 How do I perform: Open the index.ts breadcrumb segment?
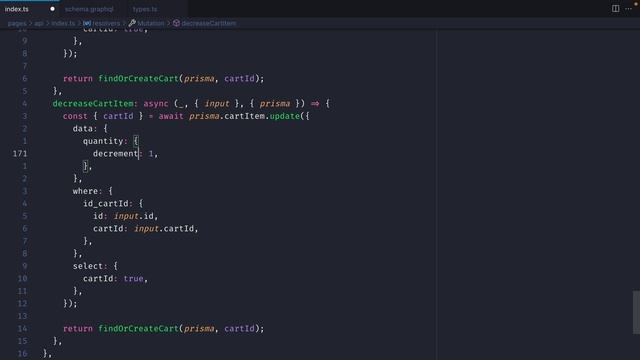63,23
